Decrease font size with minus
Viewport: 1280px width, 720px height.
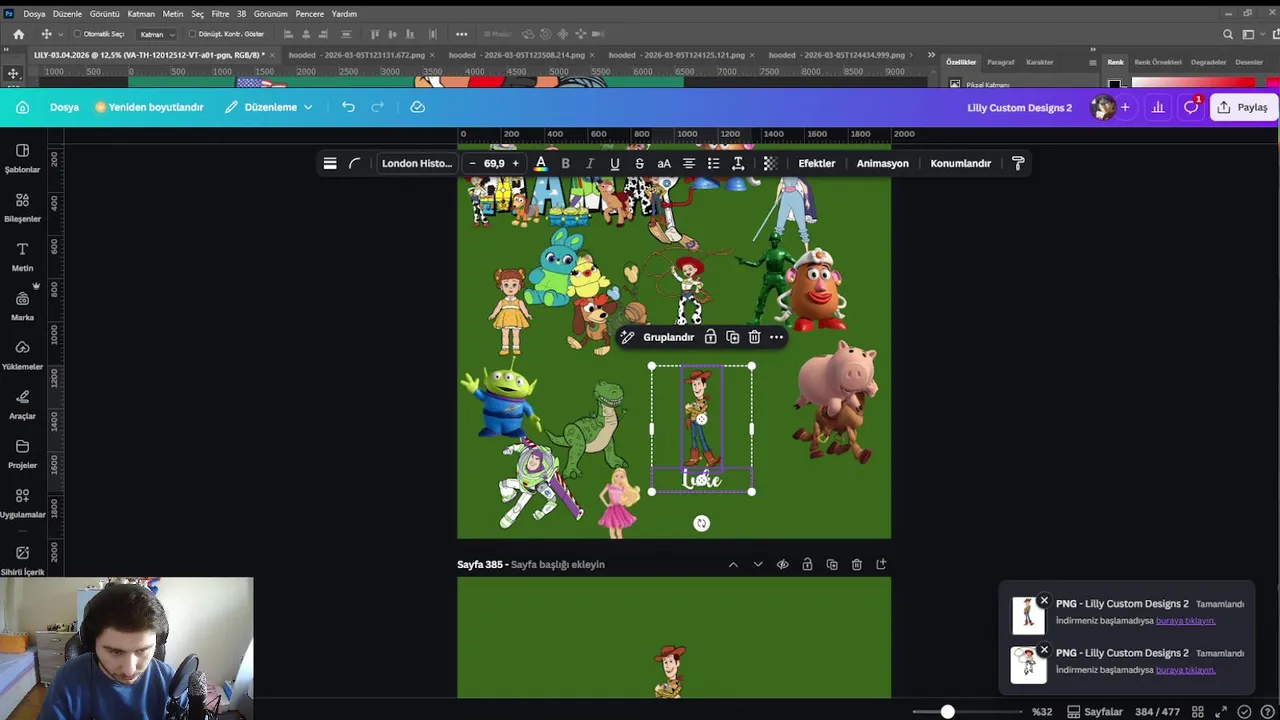472,163
